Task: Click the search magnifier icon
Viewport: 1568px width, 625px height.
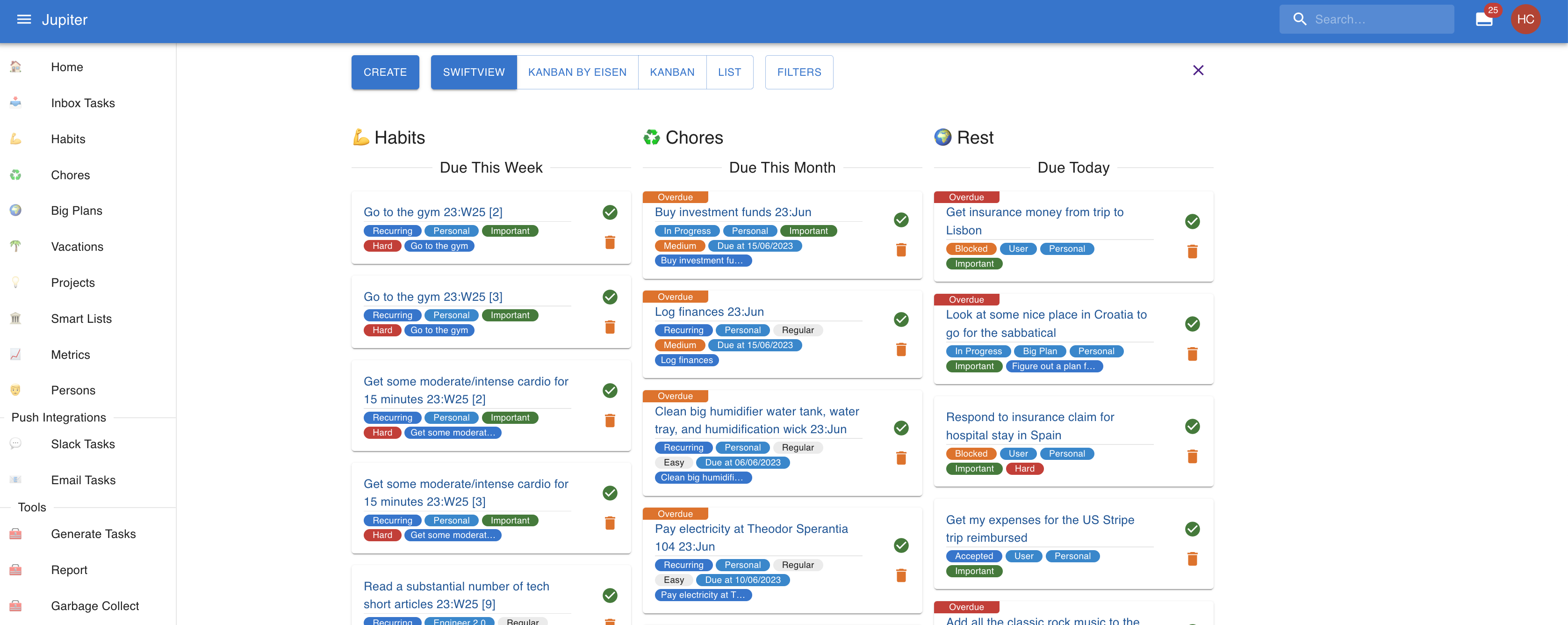Action: (1299, 19)
